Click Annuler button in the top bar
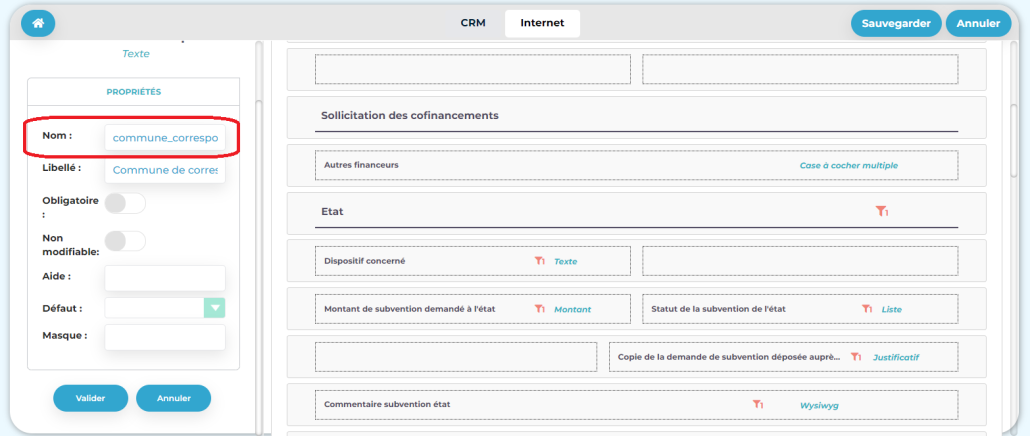The height and width of the screenshot is (436, 1030). point(978,23)
